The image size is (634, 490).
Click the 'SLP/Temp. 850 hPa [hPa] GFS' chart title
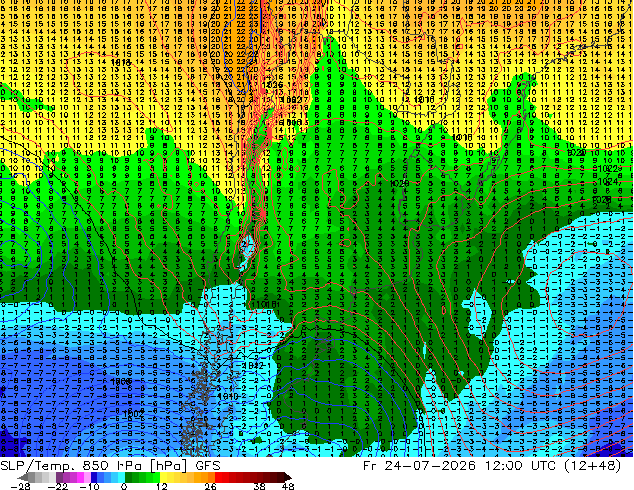pyautogui.click(x=110, y=465)
